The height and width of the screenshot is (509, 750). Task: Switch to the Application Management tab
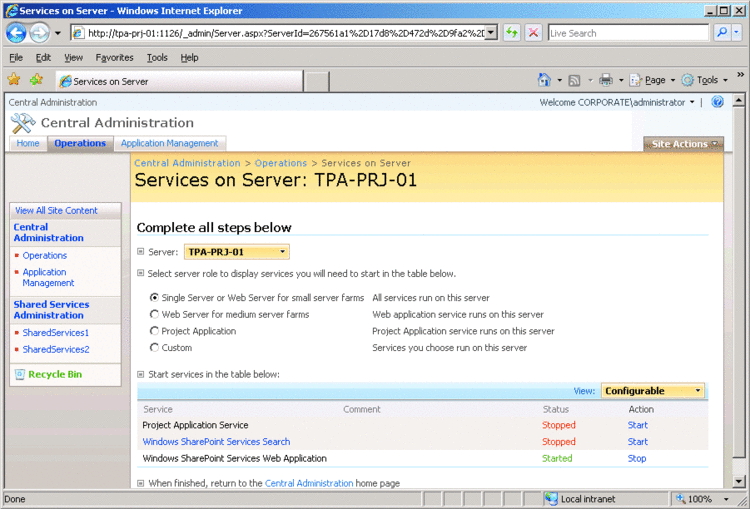point(169,143)
